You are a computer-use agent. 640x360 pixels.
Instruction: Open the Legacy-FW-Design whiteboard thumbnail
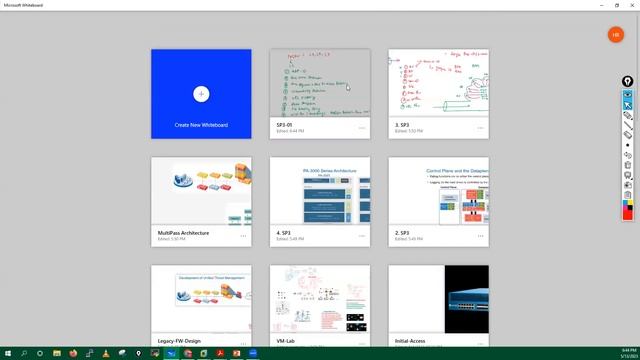tap(201, 299)
